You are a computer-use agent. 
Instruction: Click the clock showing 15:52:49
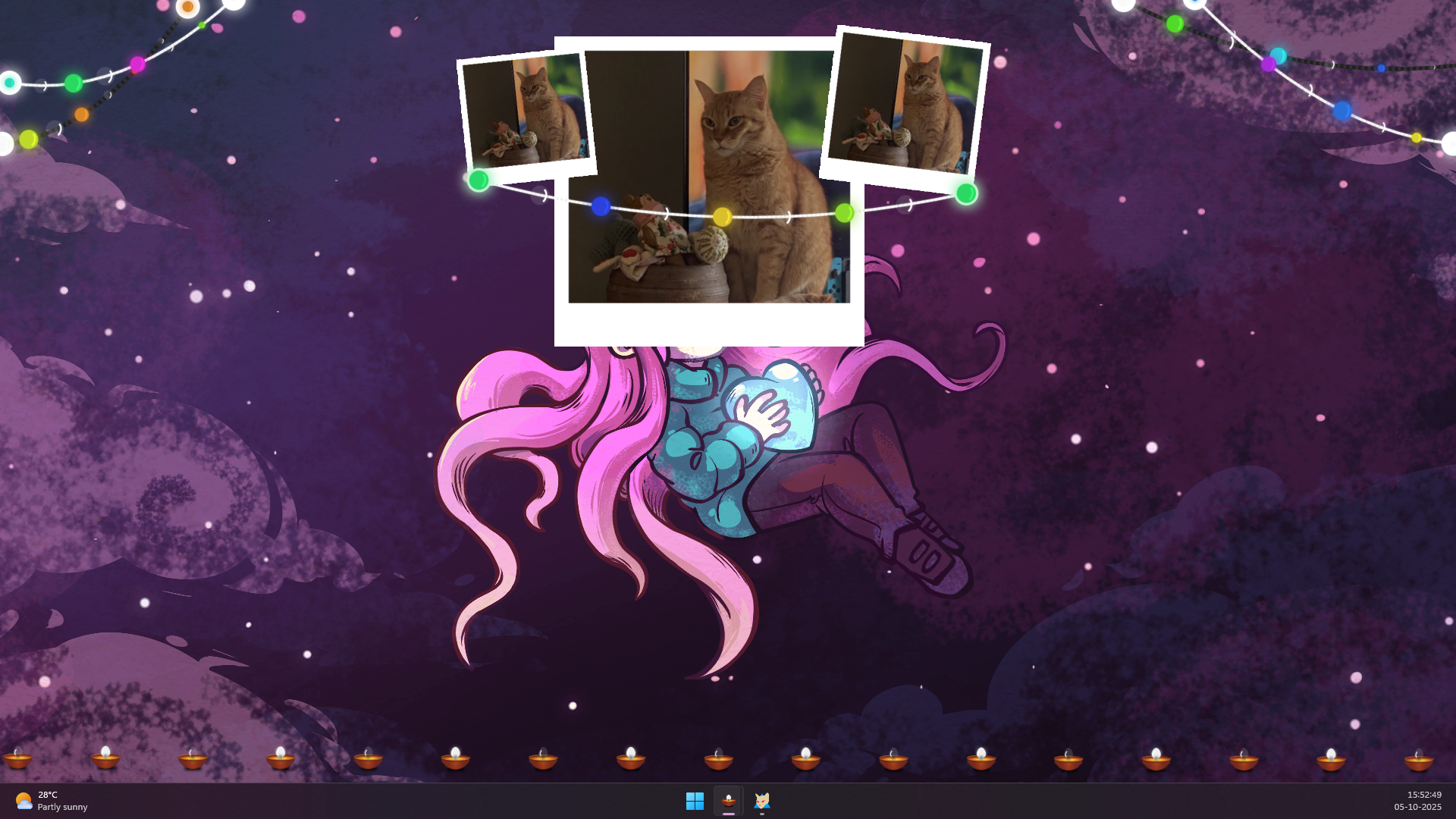(x=1423, y=795)
